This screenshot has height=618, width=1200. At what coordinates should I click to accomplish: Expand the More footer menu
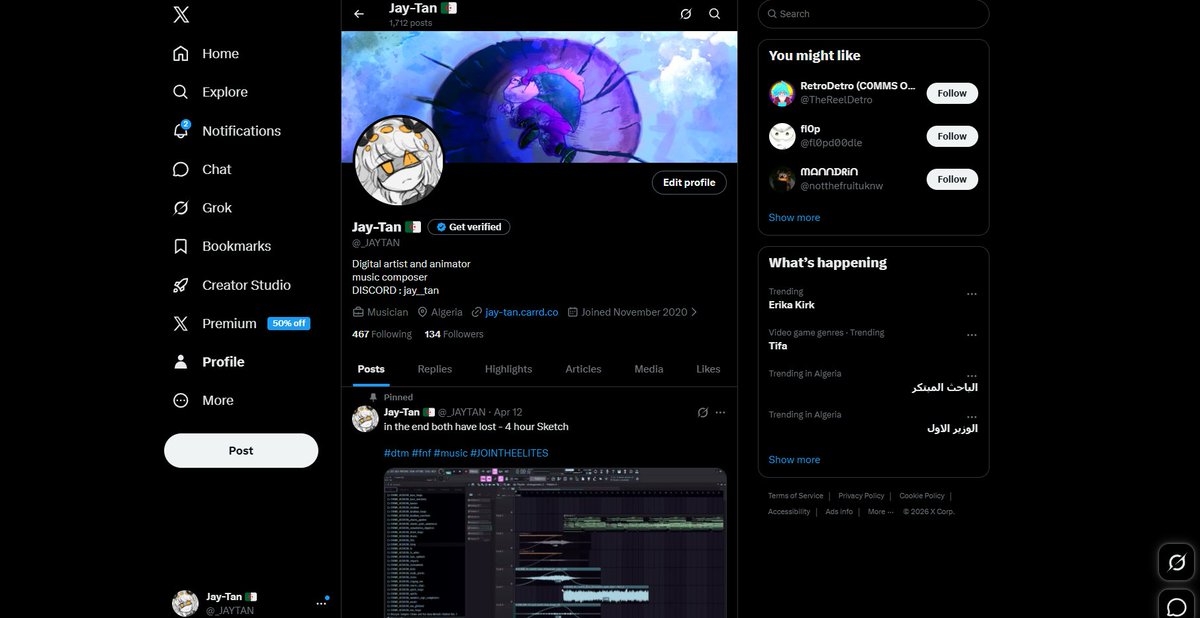pyautogui.click(x=880, y=512)
